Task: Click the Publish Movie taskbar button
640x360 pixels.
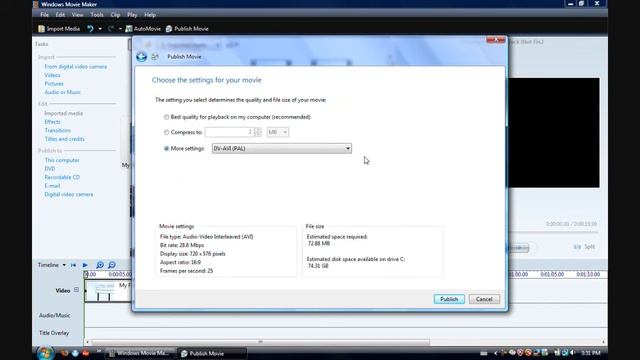Action: coord(211,353)
